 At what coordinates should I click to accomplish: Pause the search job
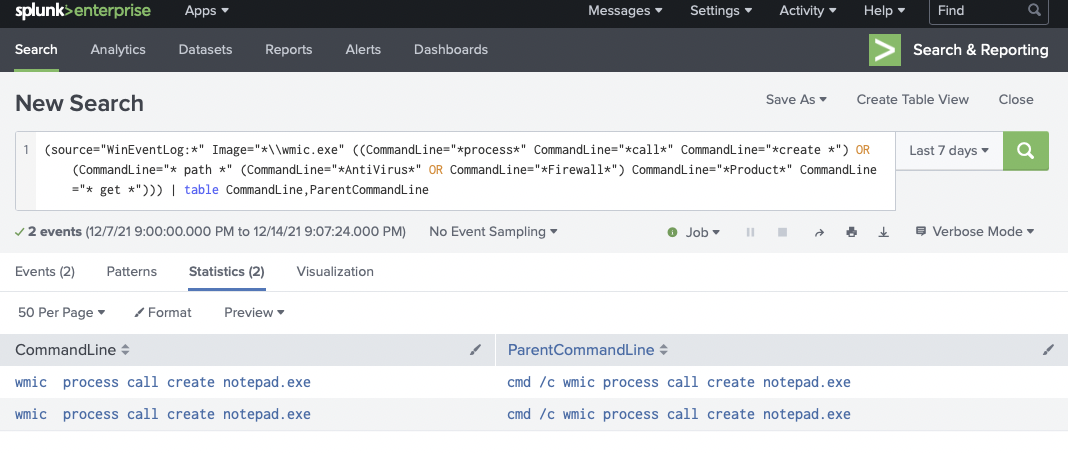(751, 232)
